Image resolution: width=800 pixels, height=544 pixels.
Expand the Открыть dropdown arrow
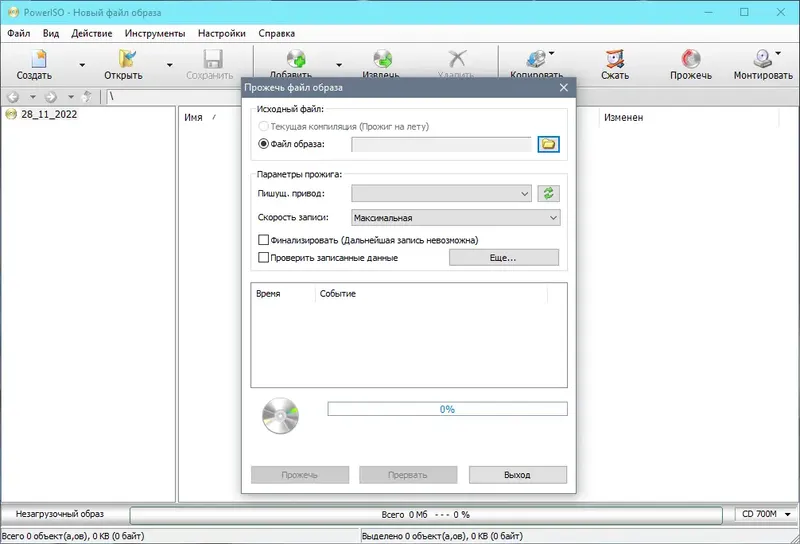click(169, 65)
